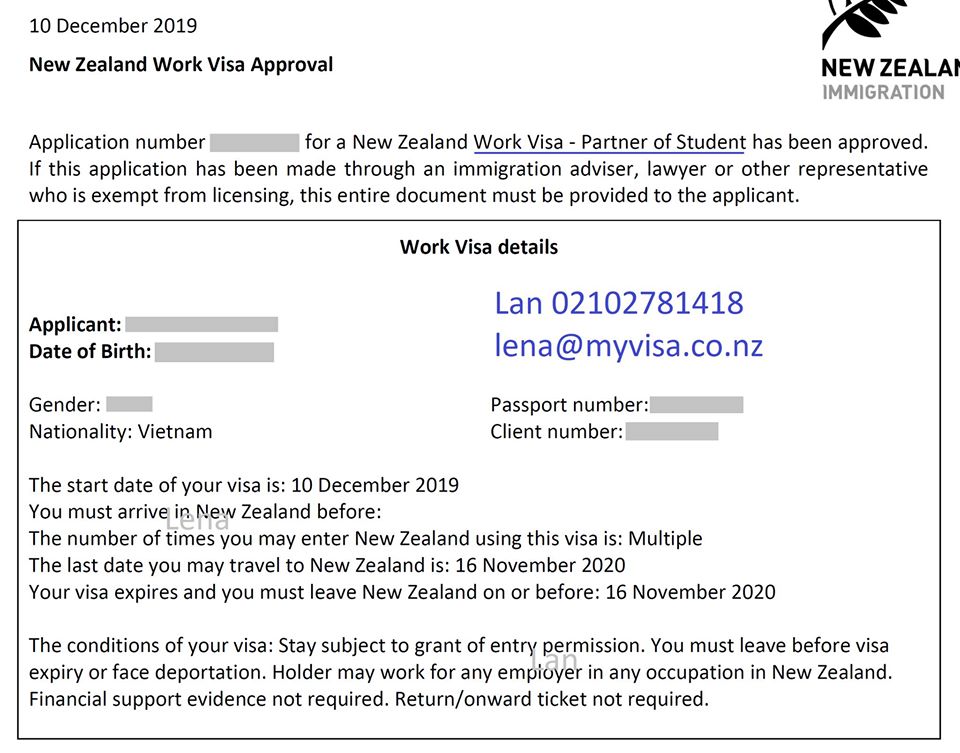Click the redacted Client number field
960x753 pixels.
(x=672, y=432)
